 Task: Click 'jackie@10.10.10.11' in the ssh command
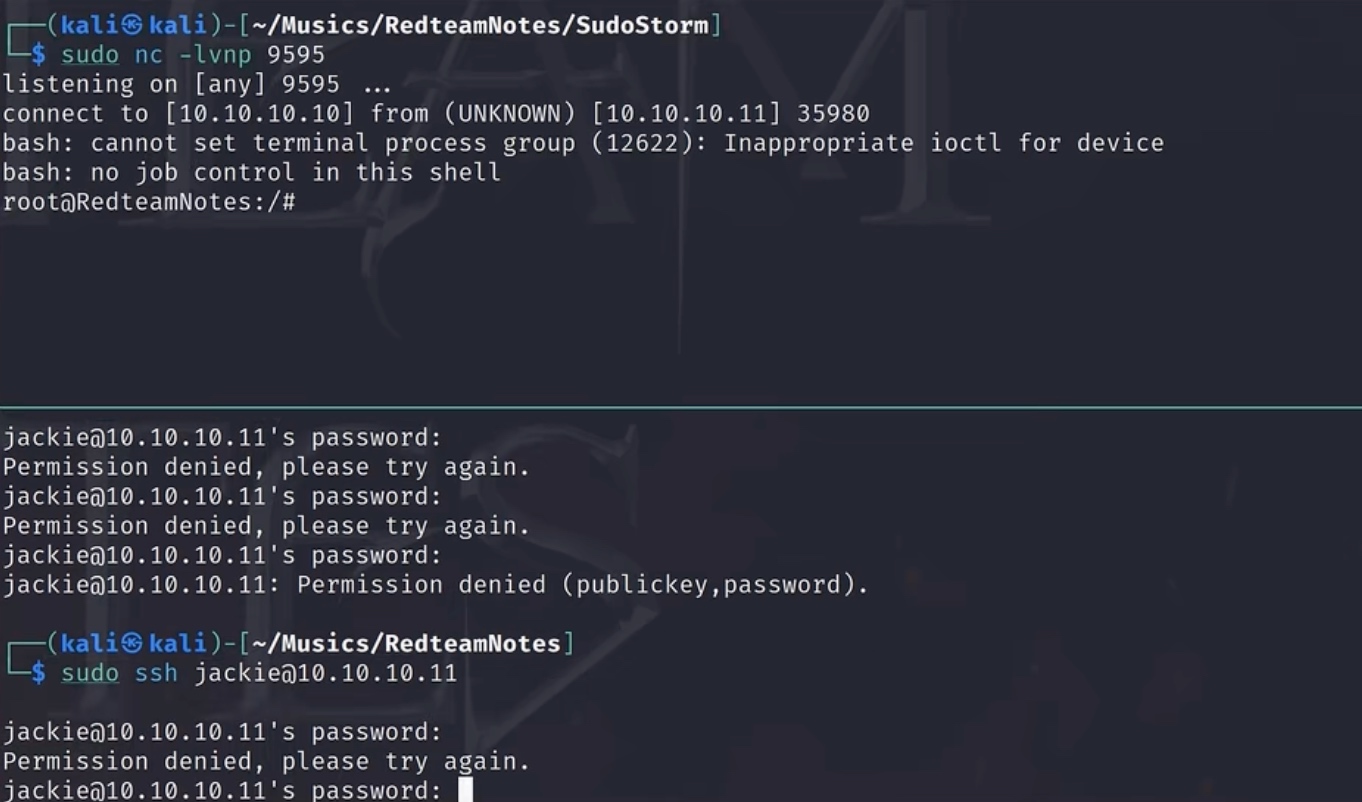(325, 673)
